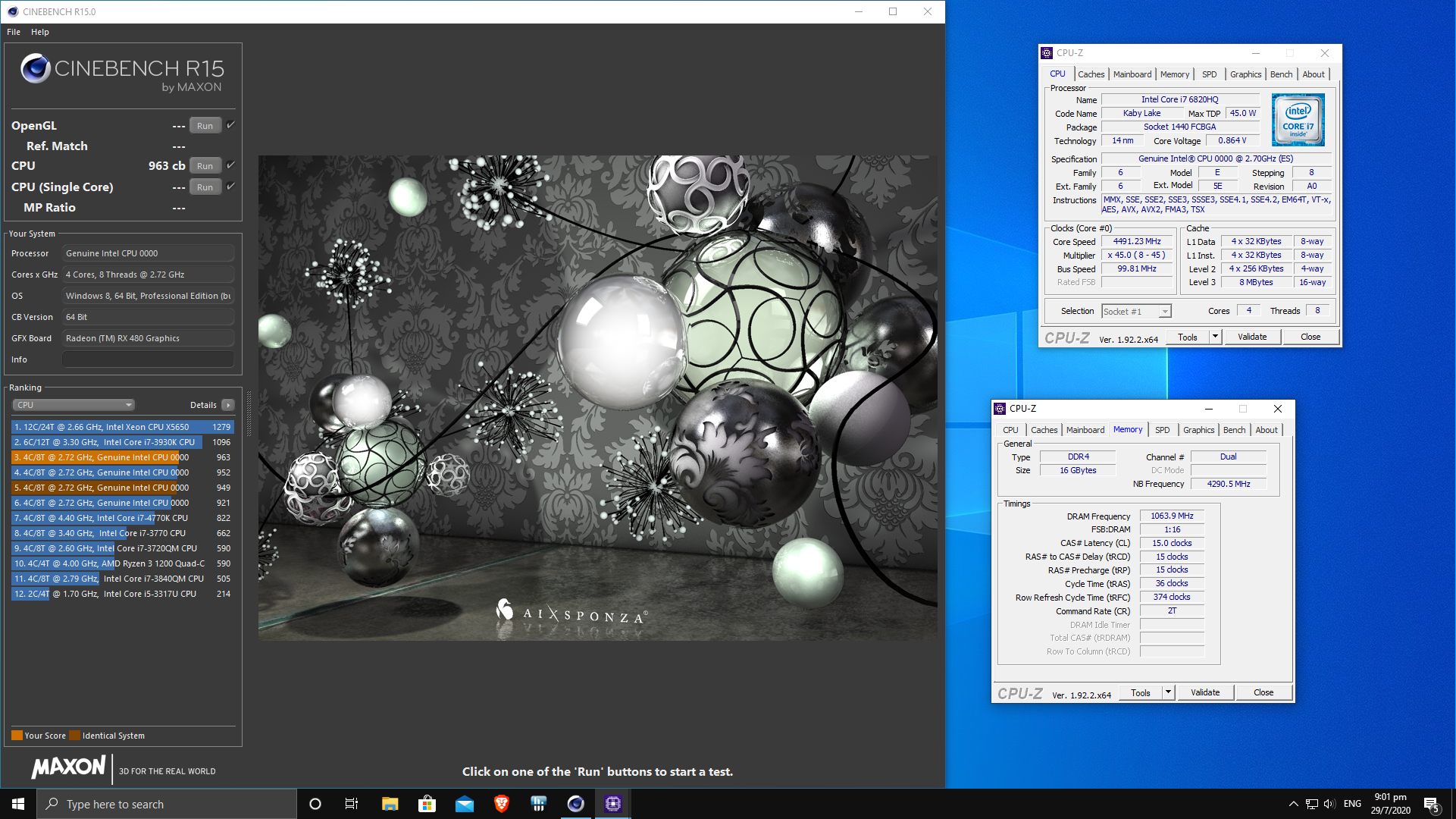Viewport: 1456px width, 819px height.
Task: Open SPD tab in lower CPU-Z
Action: (x=1163, y=430)
